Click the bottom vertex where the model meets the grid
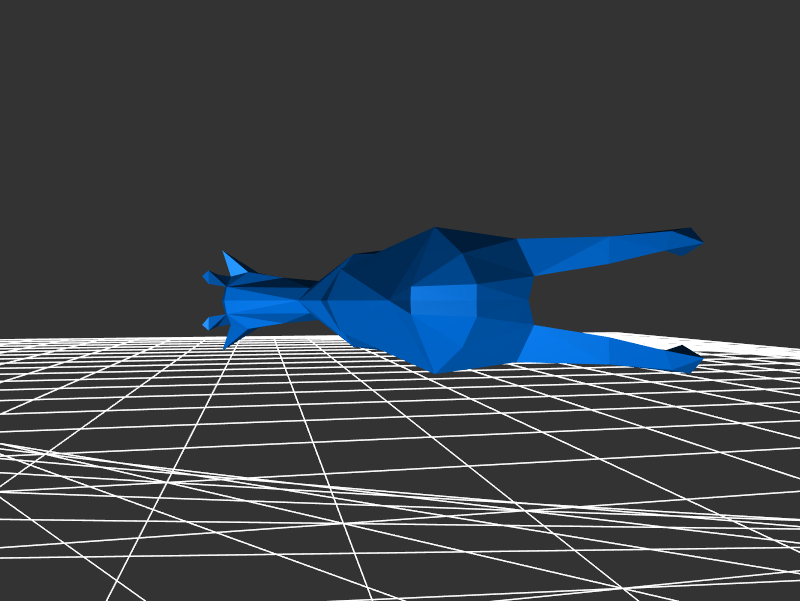The image size is (800, 601). 435,372
